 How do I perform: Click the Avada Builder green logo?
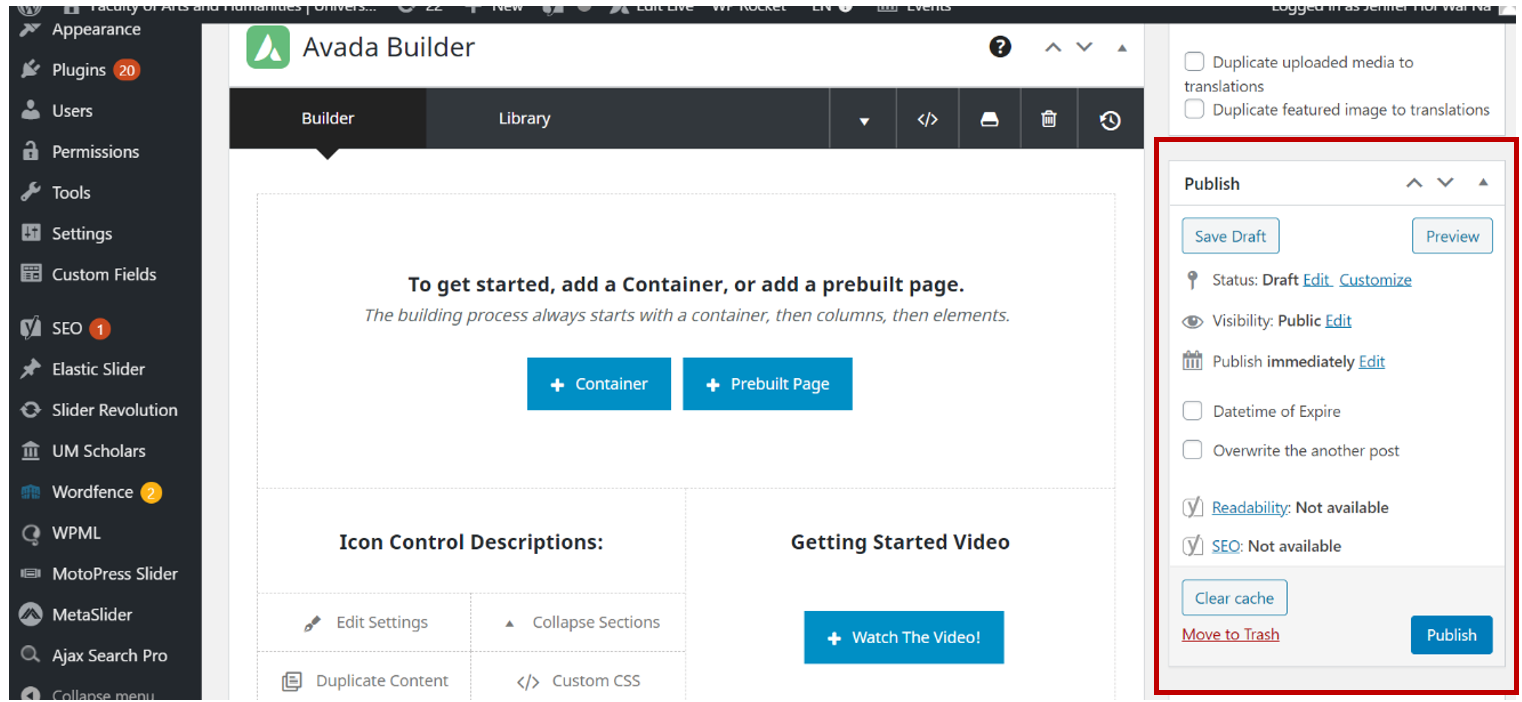(268, 47)
